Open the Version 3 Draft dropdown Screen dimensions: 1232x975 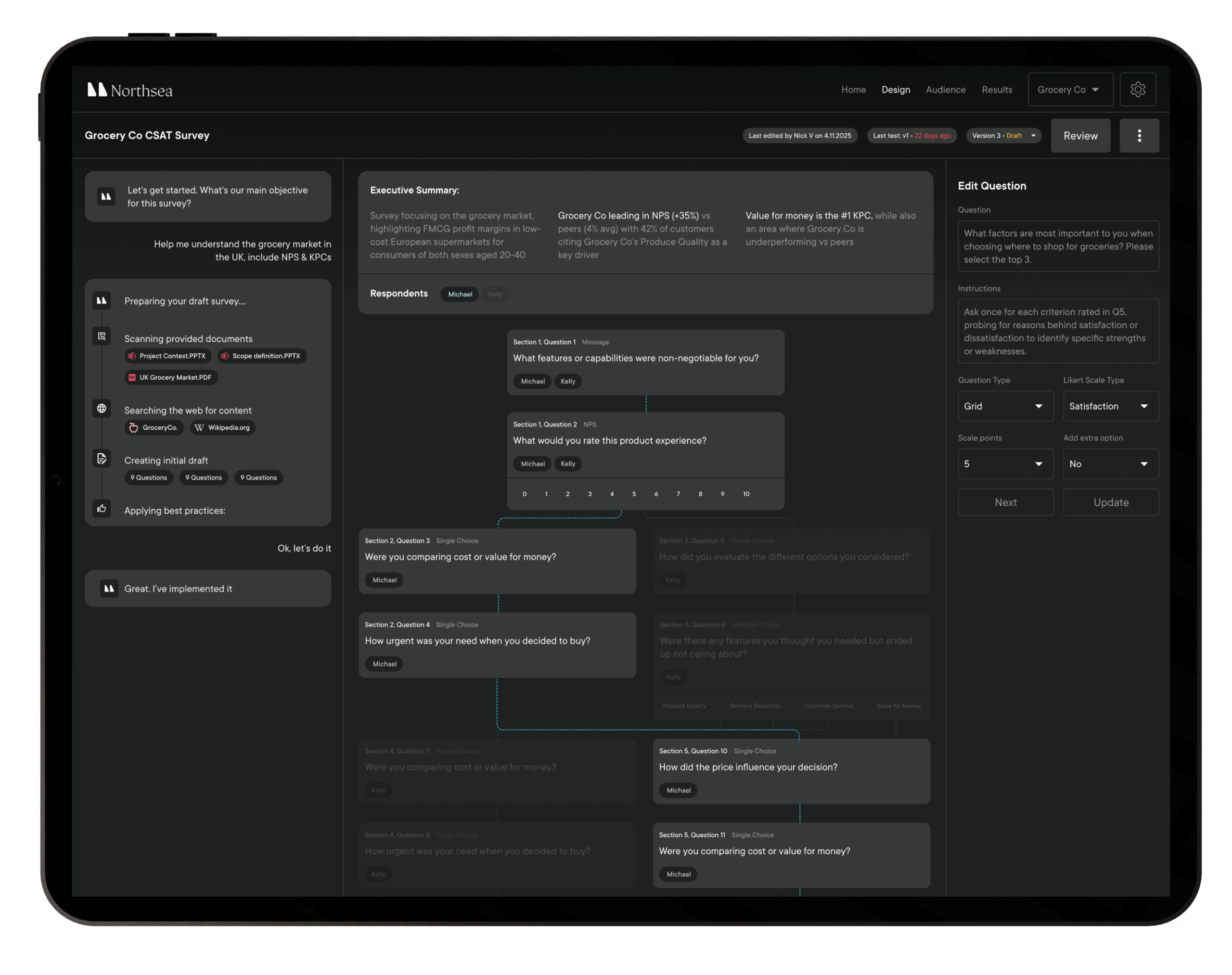click(1003, 136)
